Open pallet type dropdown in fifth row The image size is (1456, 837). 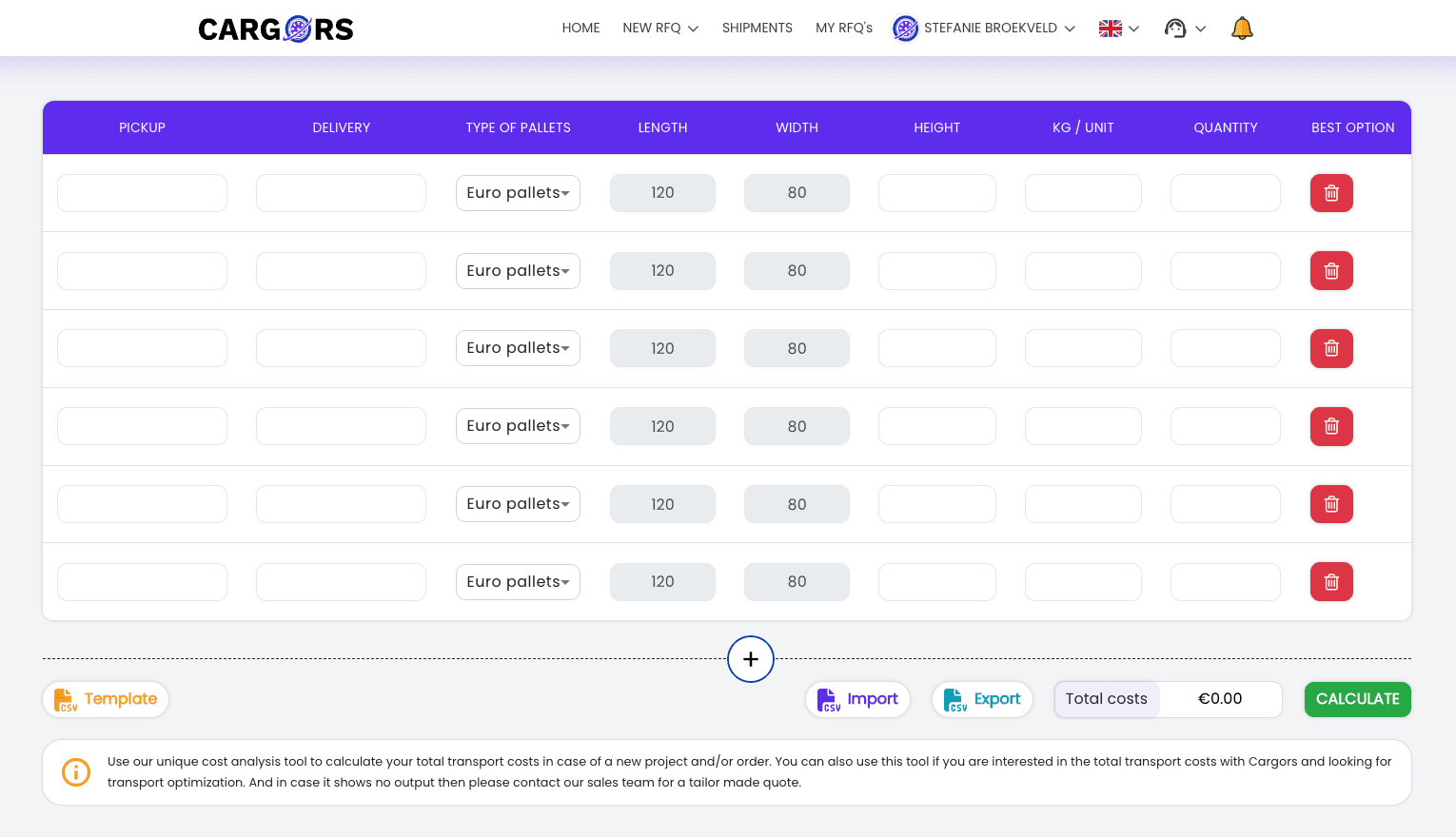[x=518, y=504]
